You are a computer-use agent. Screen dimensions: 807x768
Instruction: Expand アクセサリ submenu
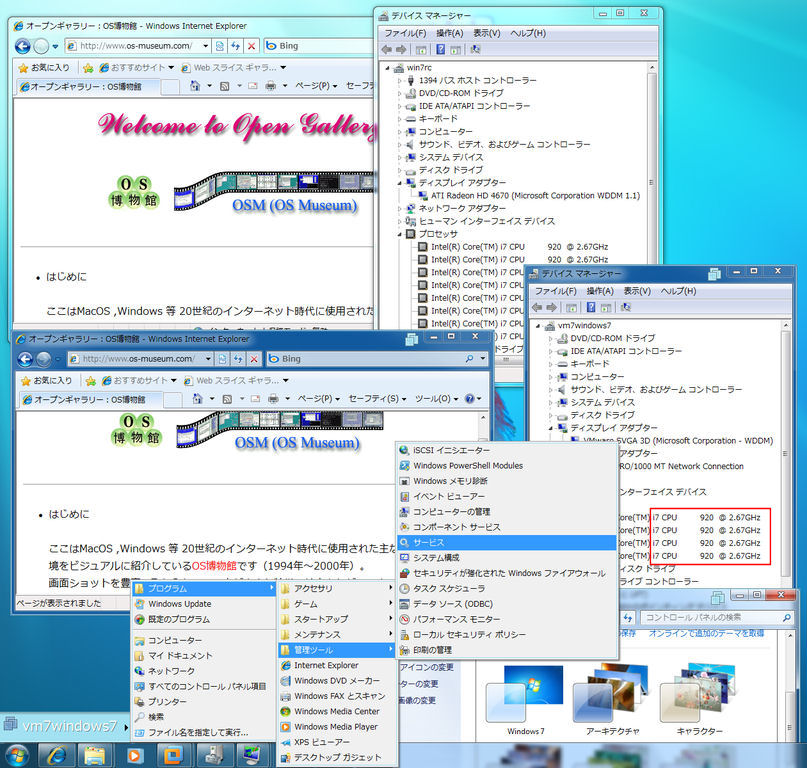[337, 588]
